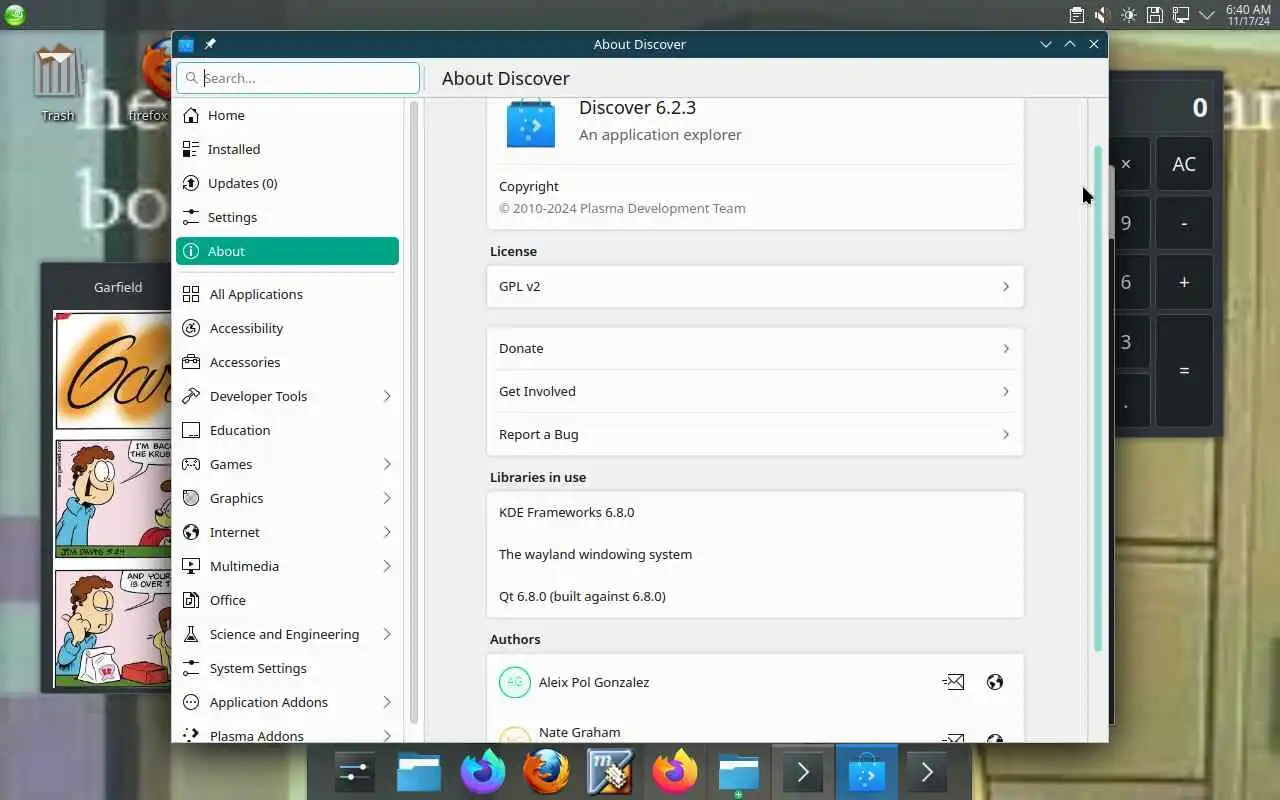Screen dimensions: 1280x800
Task: Open the mtPaint taskbar icon
Action: (610, 772)
